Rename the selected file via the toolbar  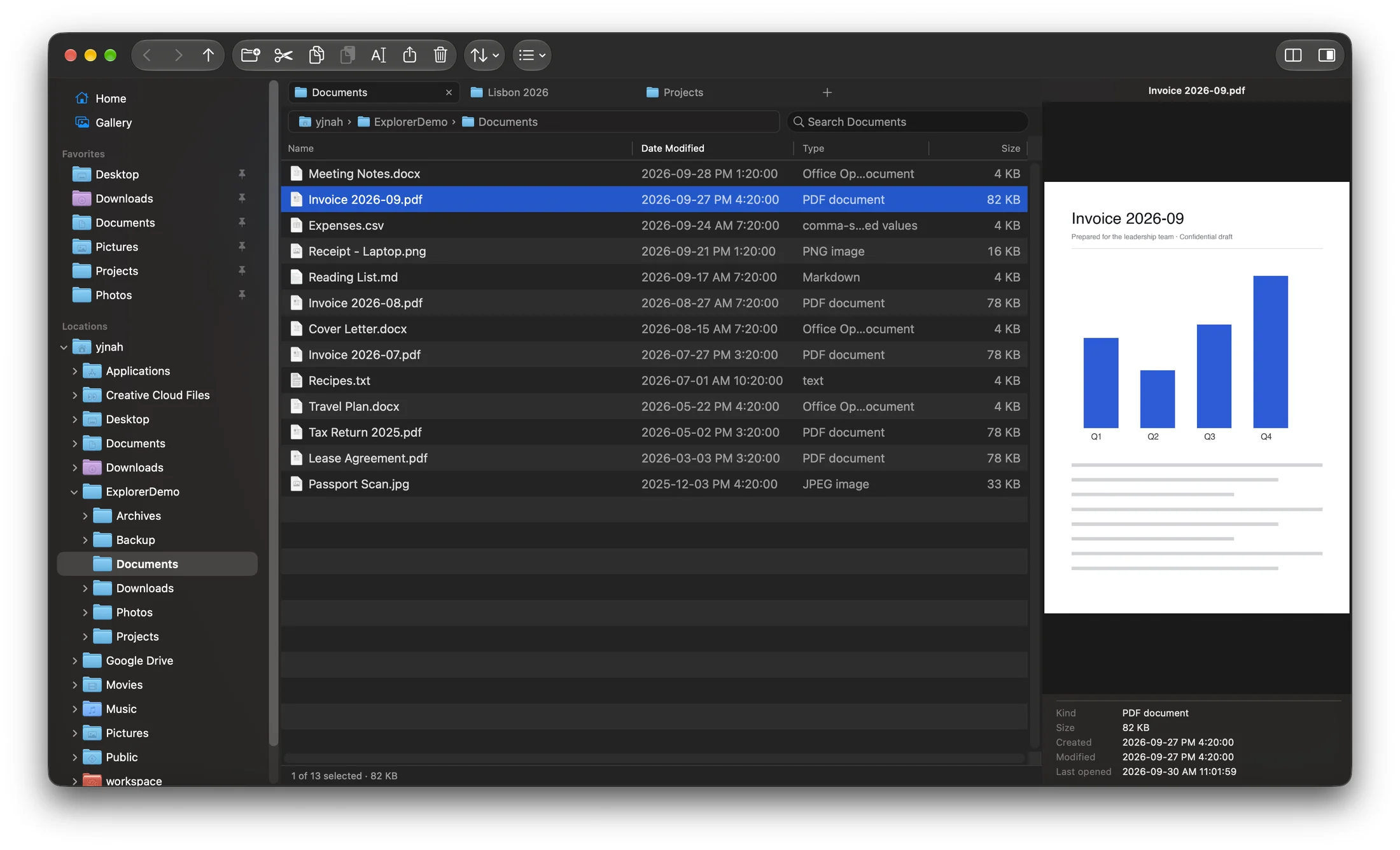(378, 55)
